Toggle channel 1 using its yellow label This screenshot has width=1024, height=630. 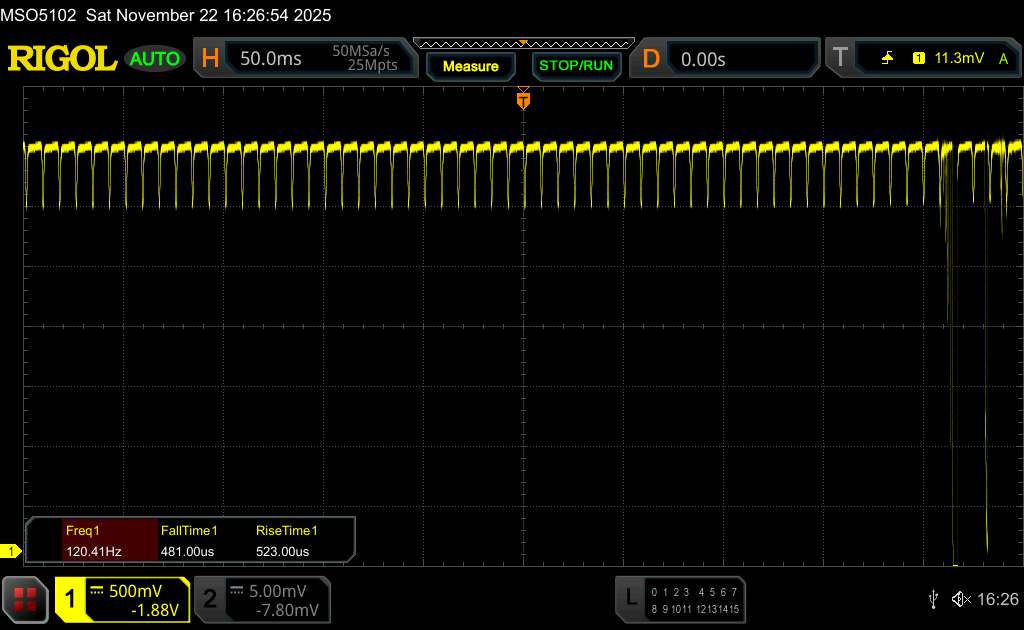tap(70, 599)
